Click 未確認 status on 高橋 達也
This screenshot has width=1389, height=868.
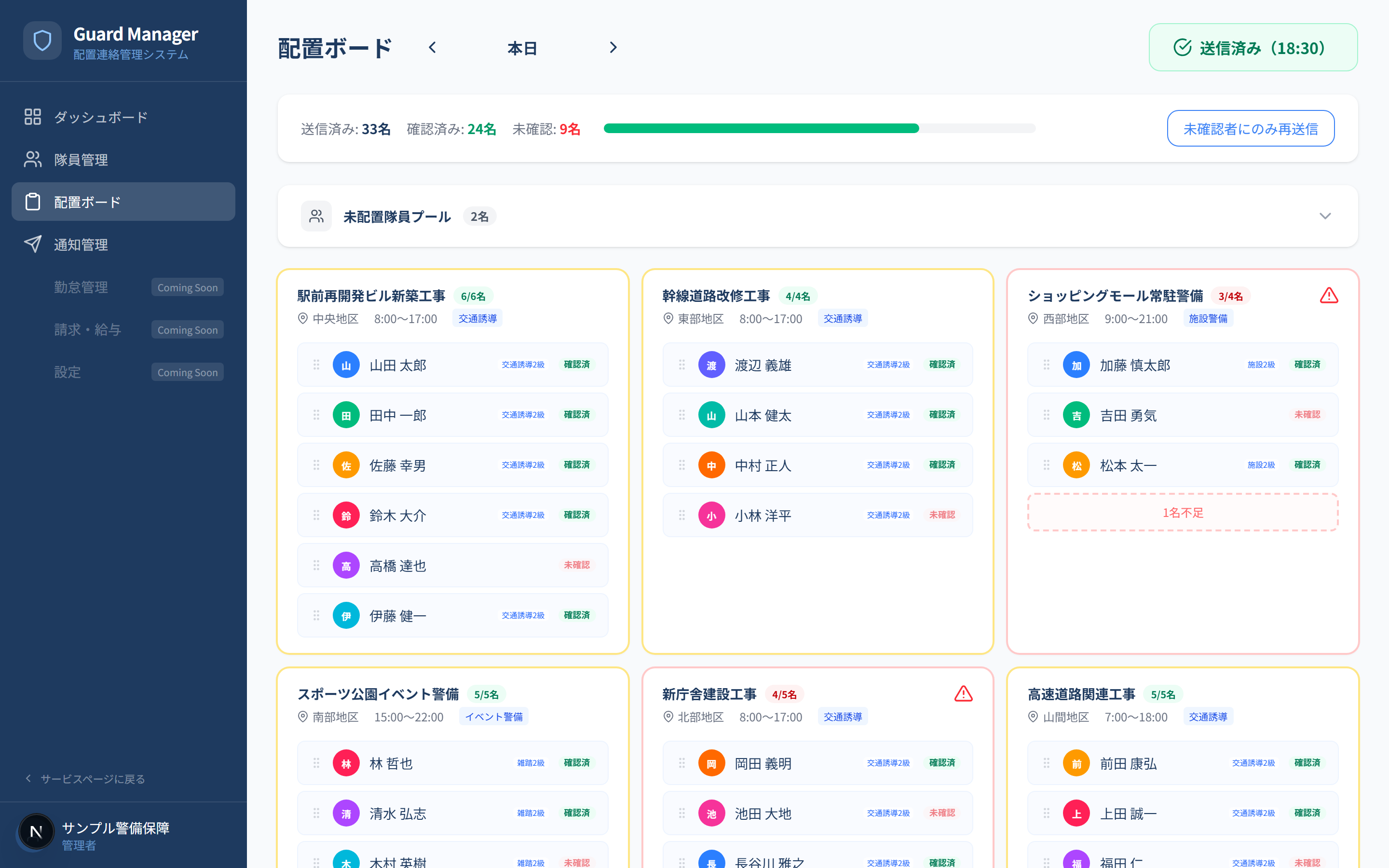tap(576, 566)
